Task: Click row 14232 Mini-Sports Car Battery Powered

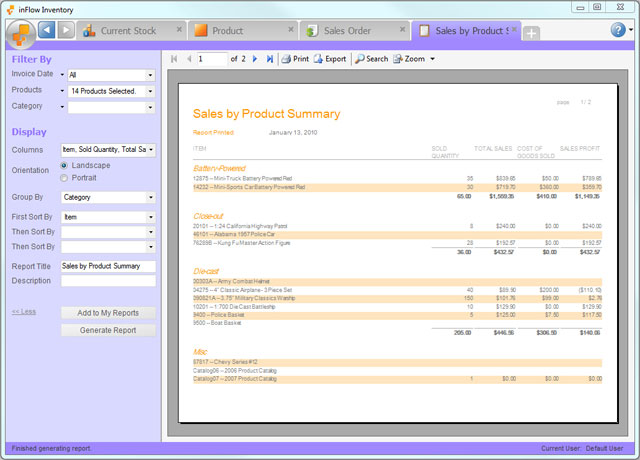Action: (x=397, y=187)
